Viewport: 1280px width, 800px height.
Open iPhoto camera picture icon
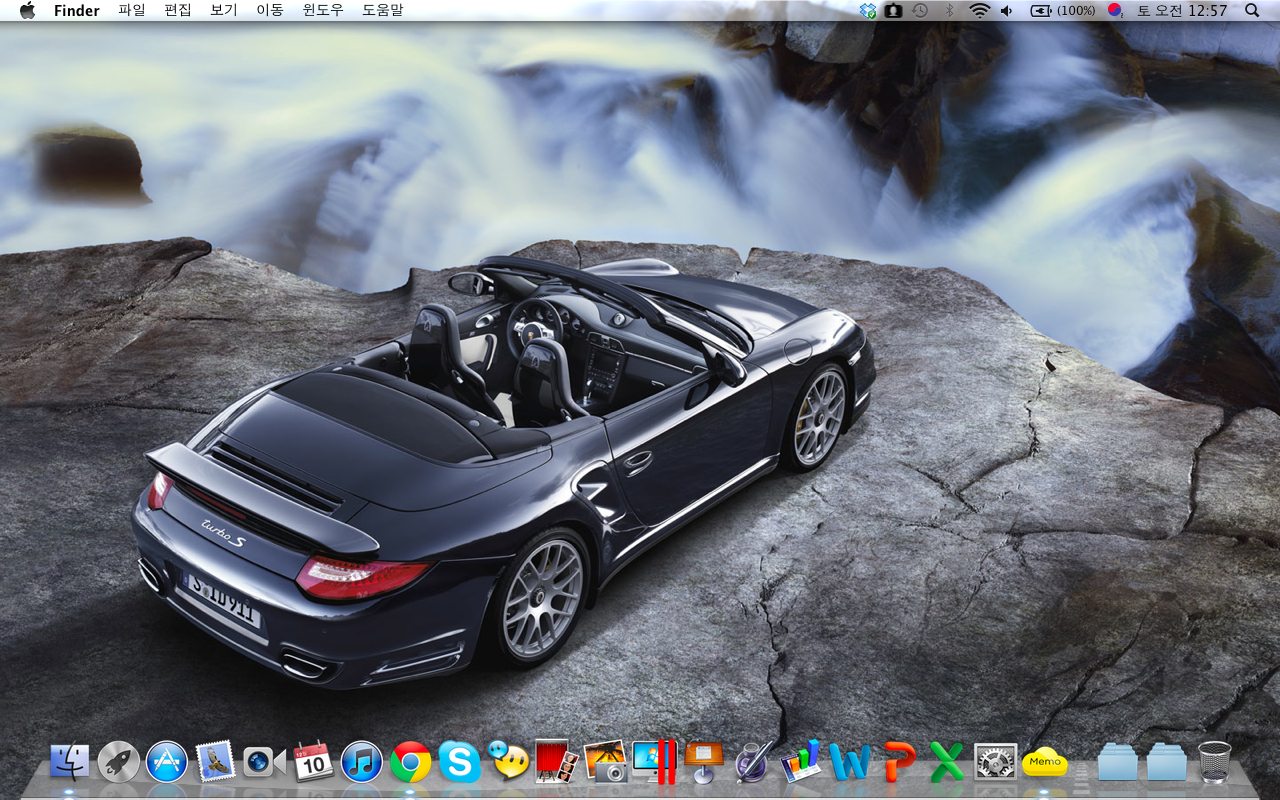pyautogui.click(x=605, y=762)
